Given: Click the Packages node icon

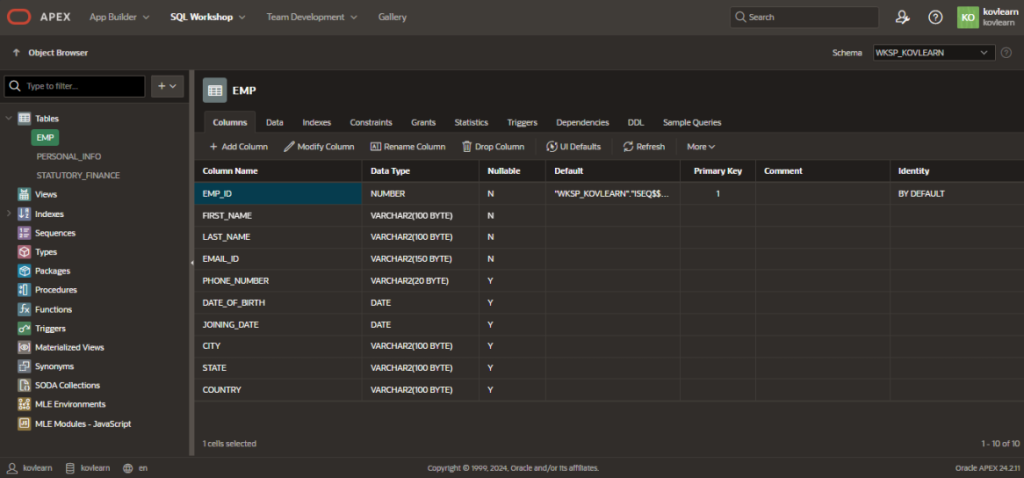Looking at the screenshot, I should 24,270.
